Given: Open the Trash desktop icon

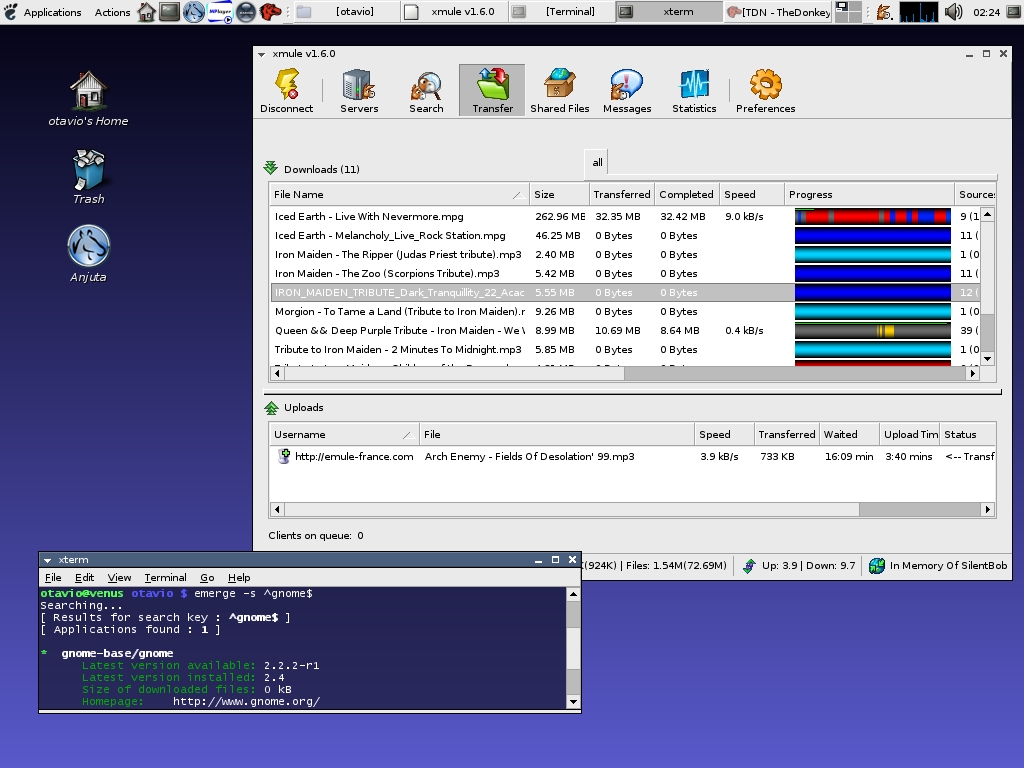Looking at the screenshot, I should coord(88,177).
